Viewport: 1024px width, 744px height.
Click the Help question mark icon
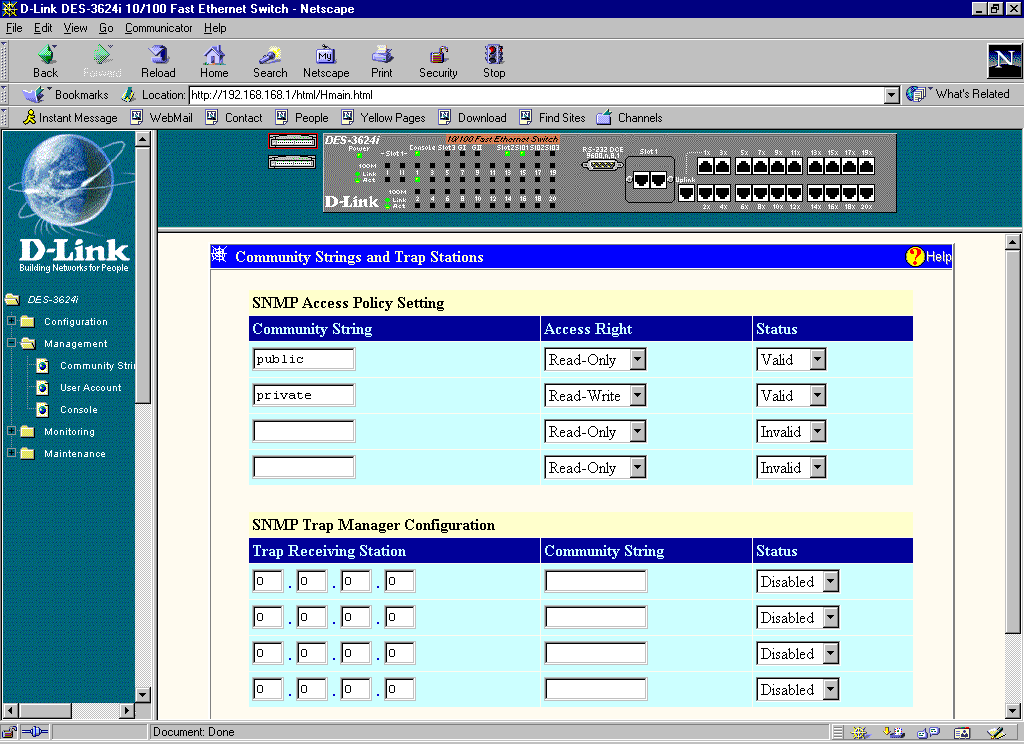pos(915,257)
